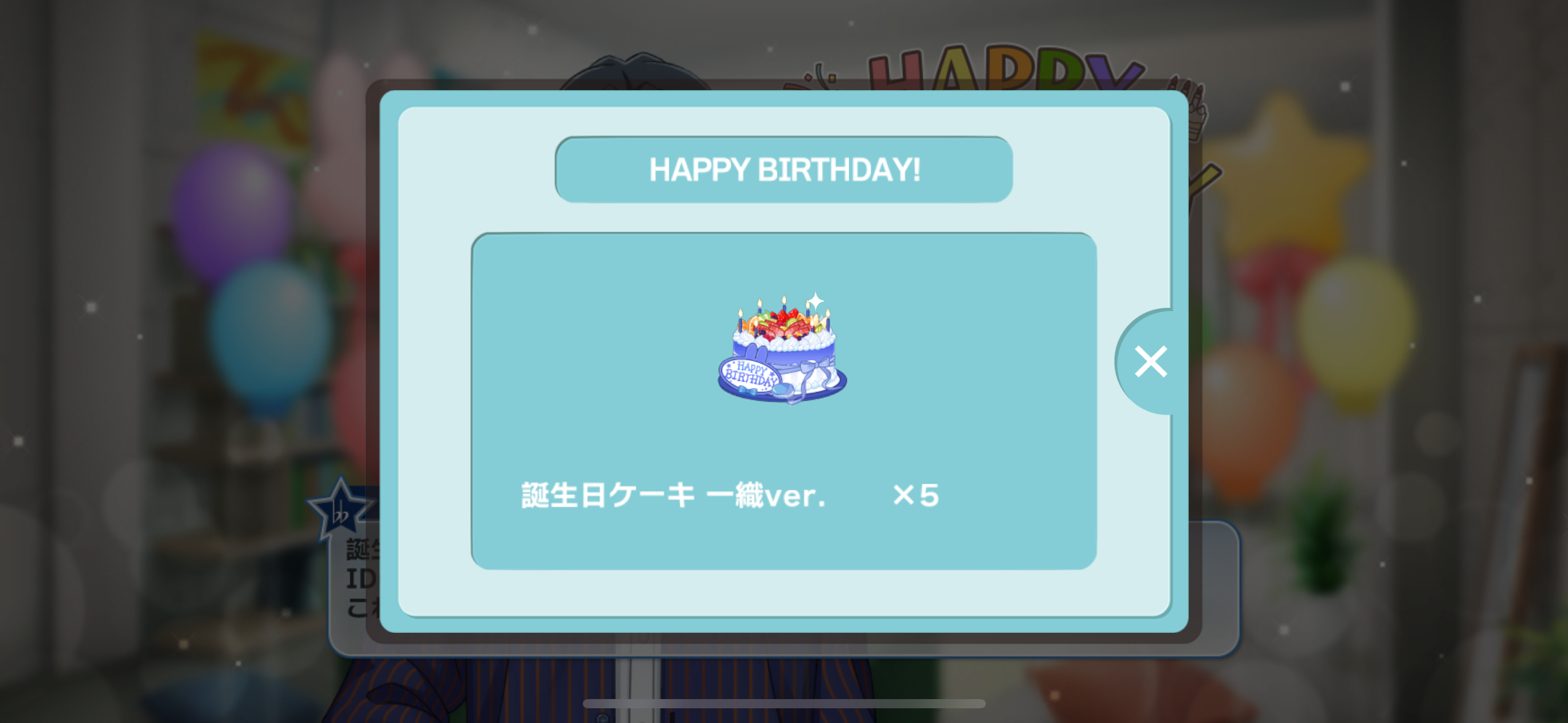The image size is (1568, 723).
Task: Tap the colorful HAPPY banner in the background
Action: (1006, 67)
